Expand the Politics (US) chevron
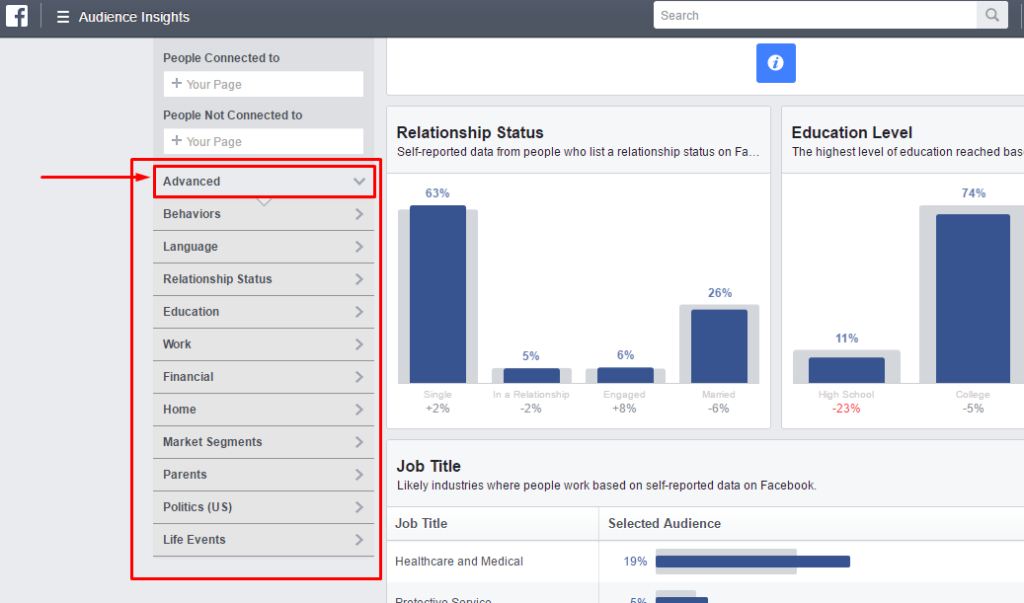This screenshot has height=603, width=1024. pyautogui.click(x=359, y=508)
